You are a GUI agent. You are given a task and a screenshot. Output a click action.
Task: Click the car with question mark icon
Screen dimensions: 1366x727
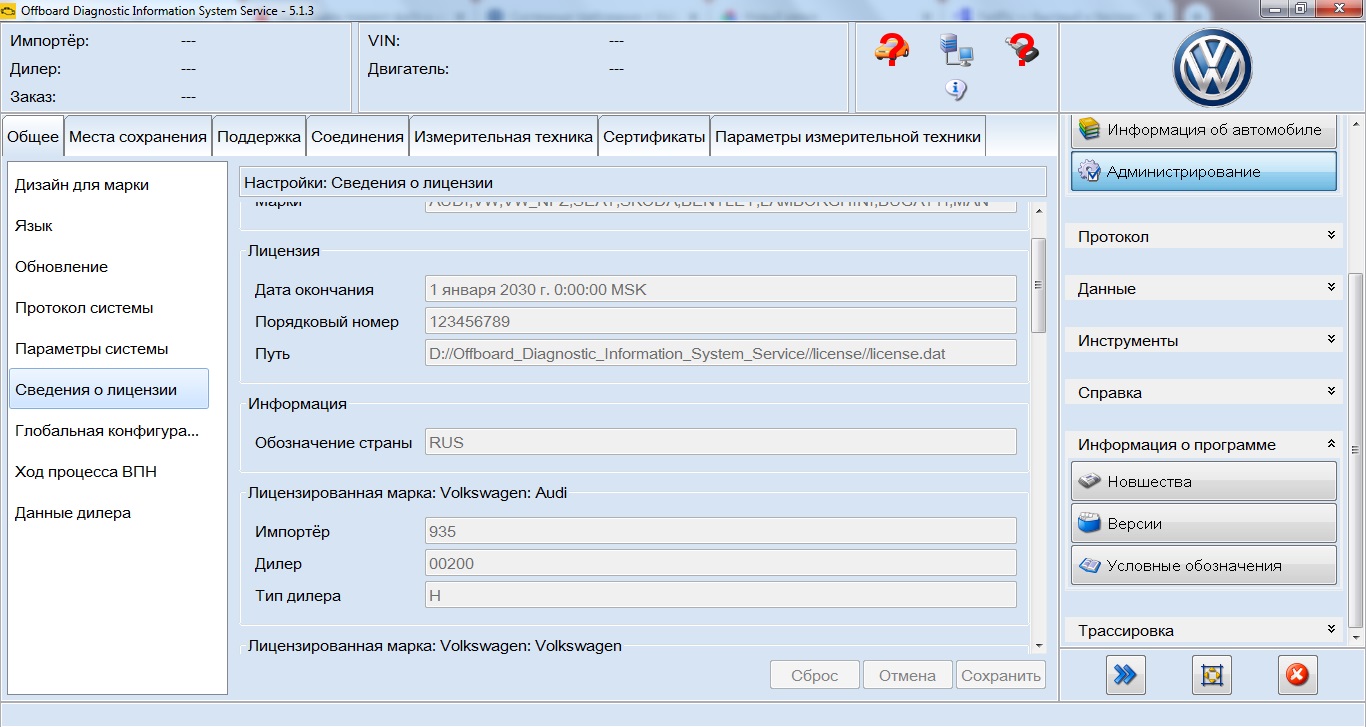click(891, 49)
